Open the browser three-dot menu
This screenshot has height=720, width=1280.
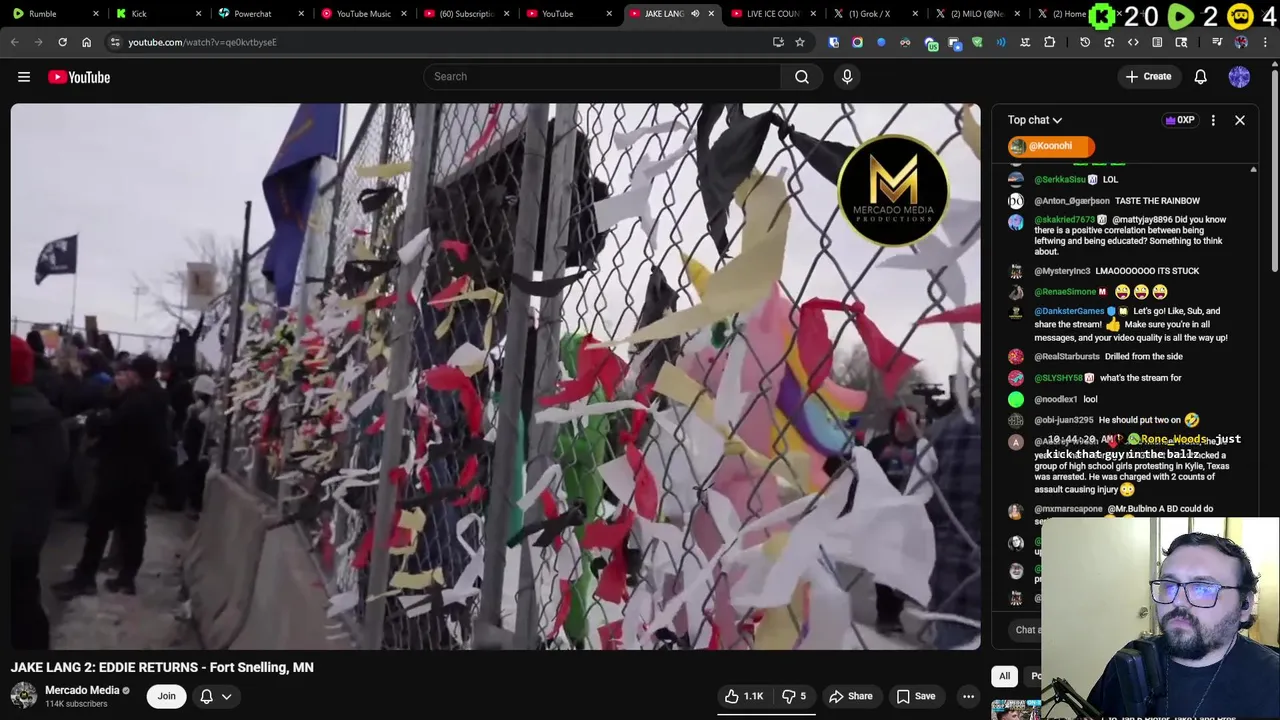coord(1265,42)
